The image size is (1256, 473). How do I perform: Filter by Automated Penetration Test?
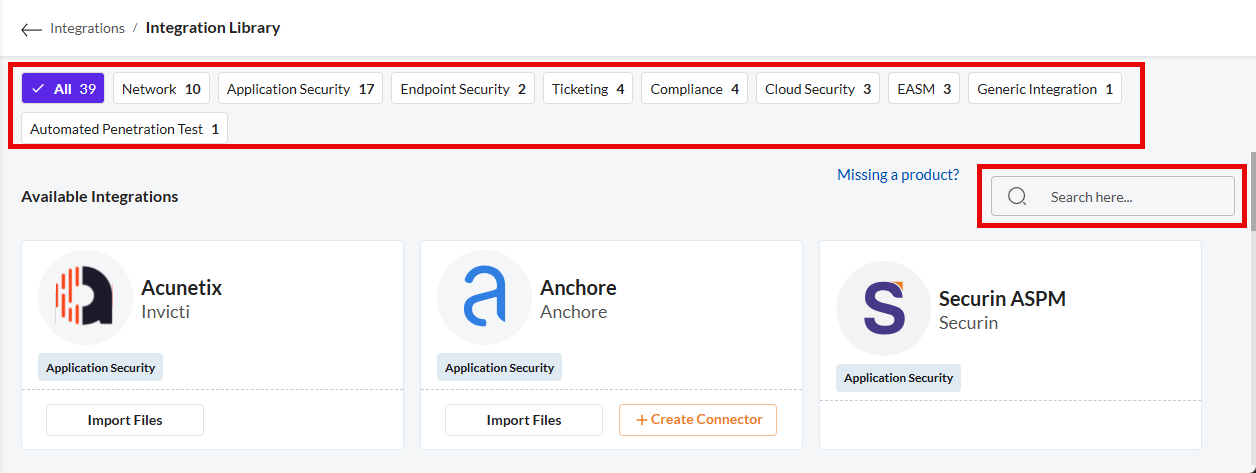point(124,129)
